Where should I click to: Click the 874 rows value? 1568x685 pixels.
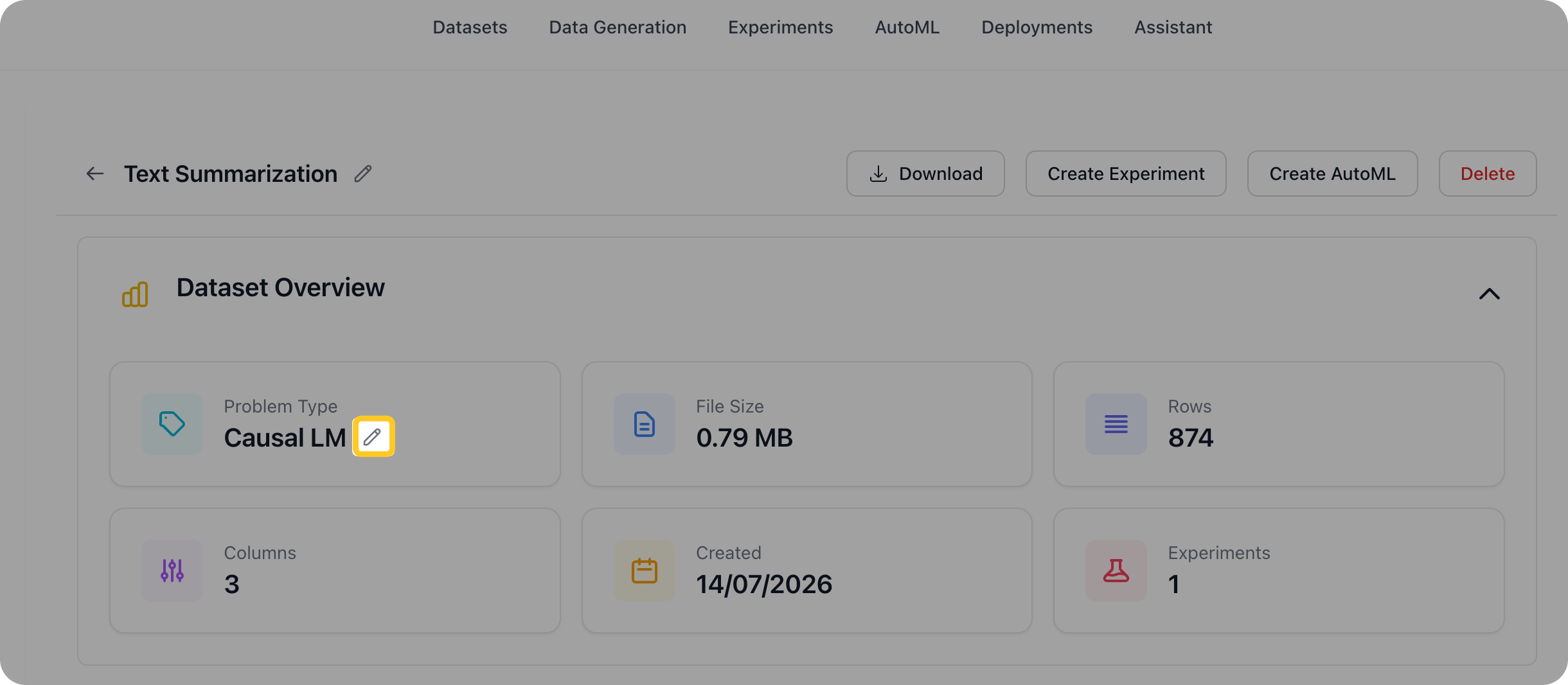1191,438
